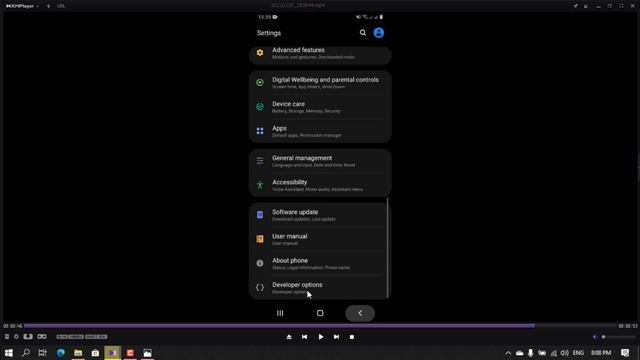
Task: Click the Developer options braces icon
Action: coord(260,288)
